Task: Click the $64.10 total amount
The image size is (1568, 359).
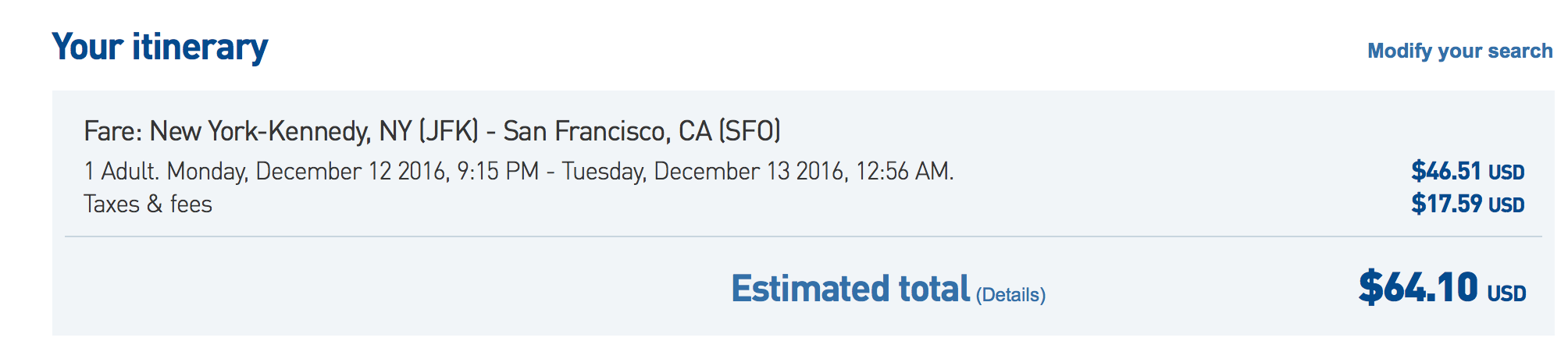Action: click(x=1418, y=287)
